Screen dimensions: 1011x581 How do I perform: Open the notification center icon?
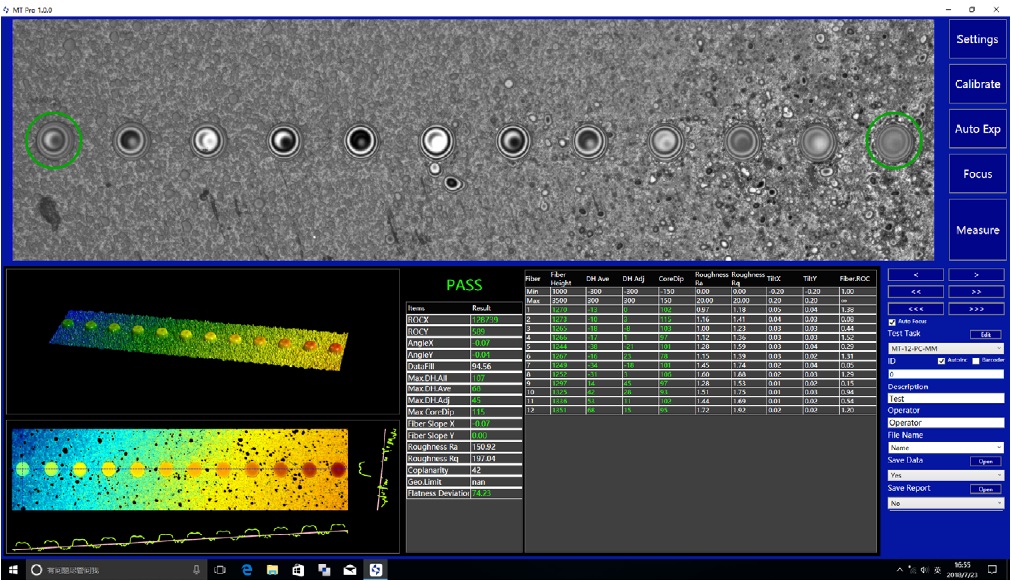click(x=994, y=570)
